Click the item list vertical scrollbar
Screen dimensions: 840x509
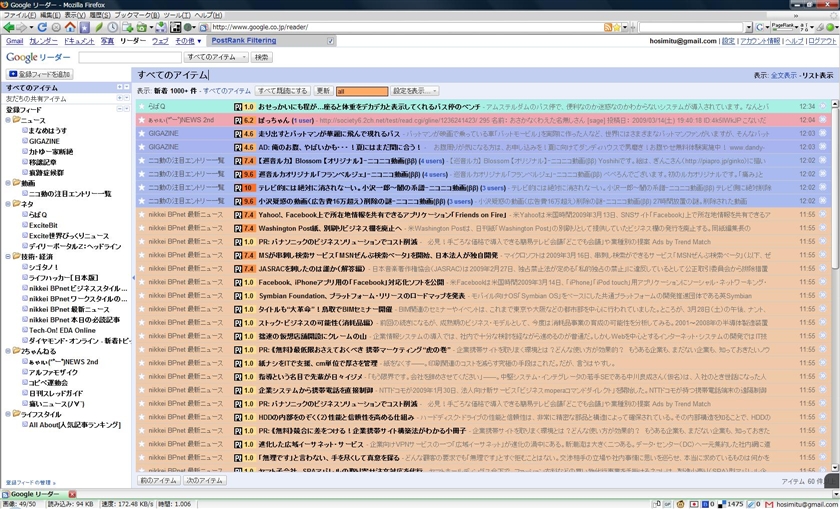pyautogui.click(x=835, y=284)
